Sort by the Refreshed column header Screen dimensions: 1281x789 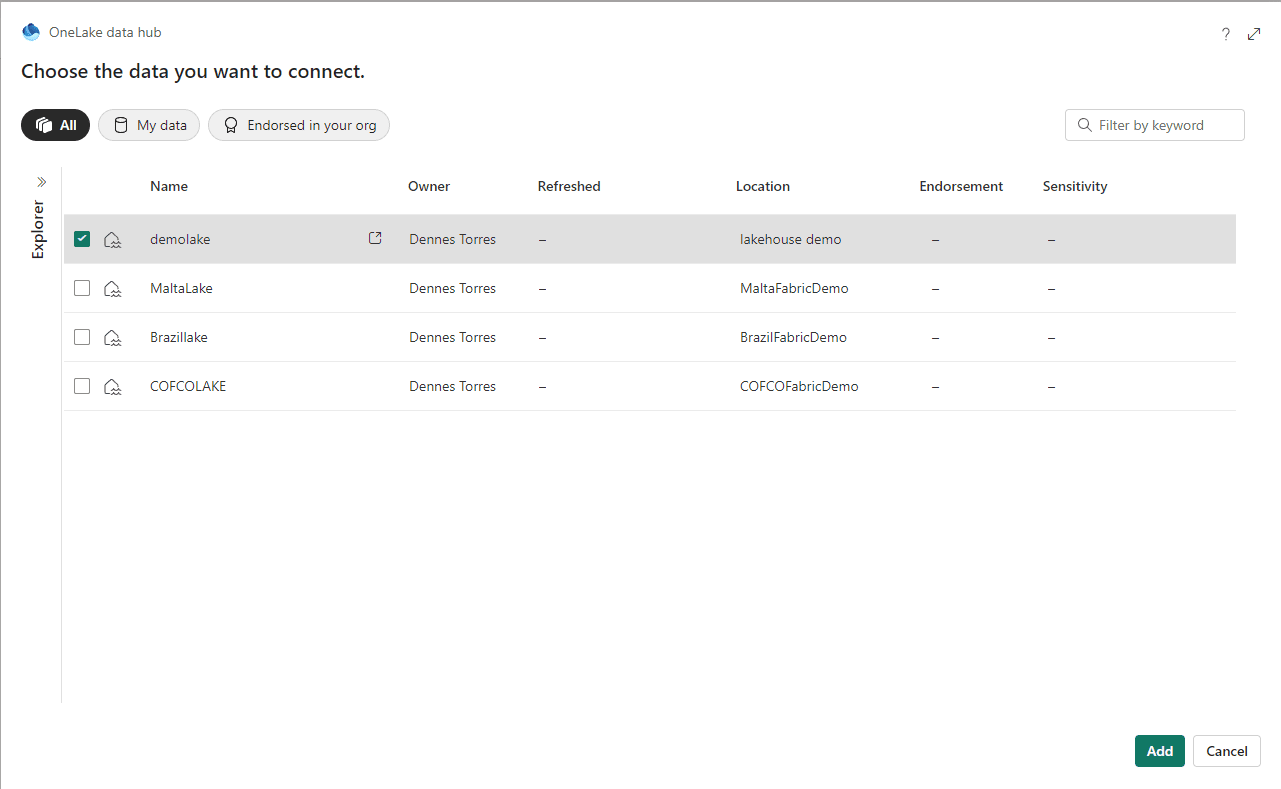(x=569, y=186)
